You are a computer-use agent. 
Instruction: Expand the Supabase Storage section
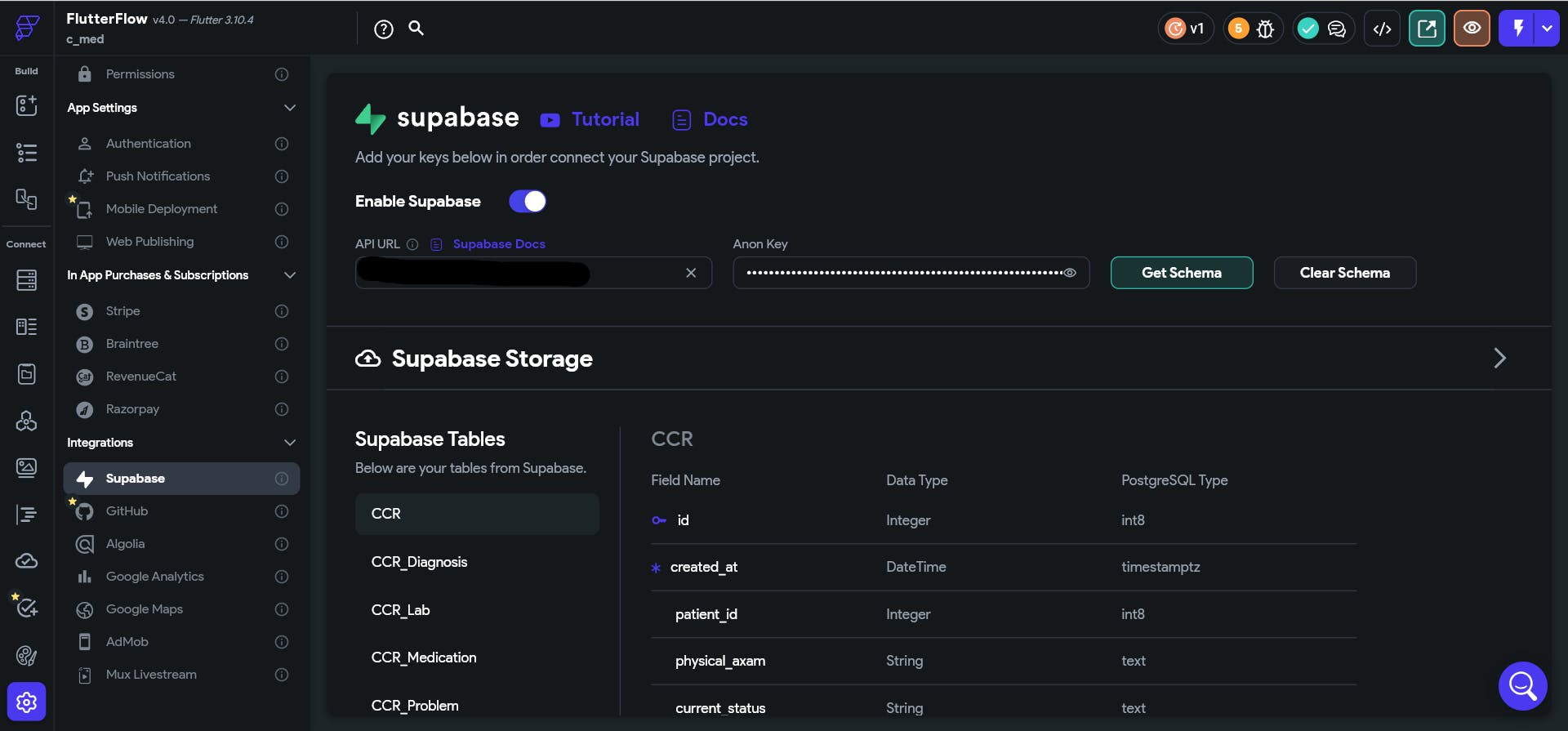click(x=1499, y=358)
